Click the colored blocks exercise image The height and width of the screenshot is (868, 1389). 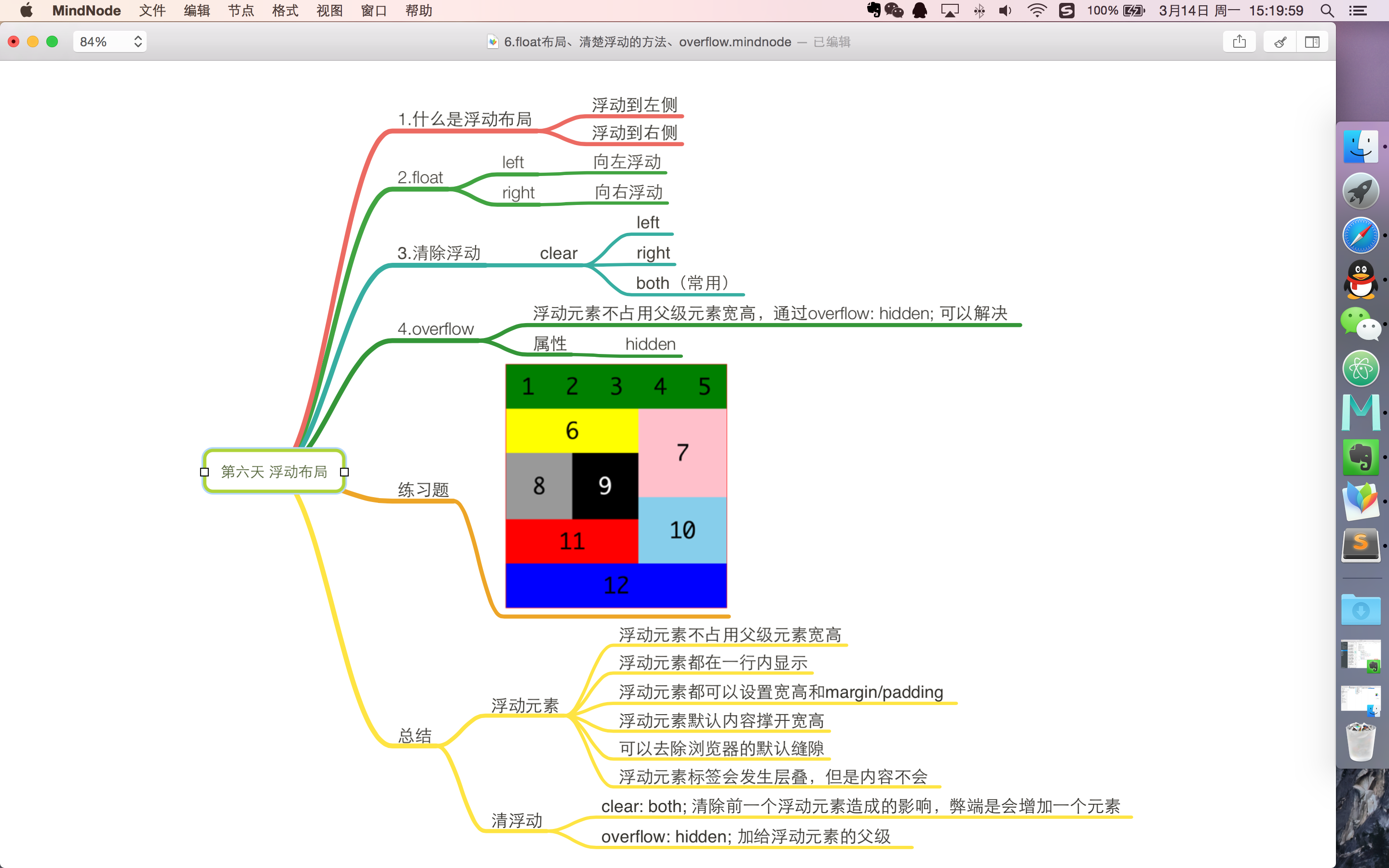616,486
